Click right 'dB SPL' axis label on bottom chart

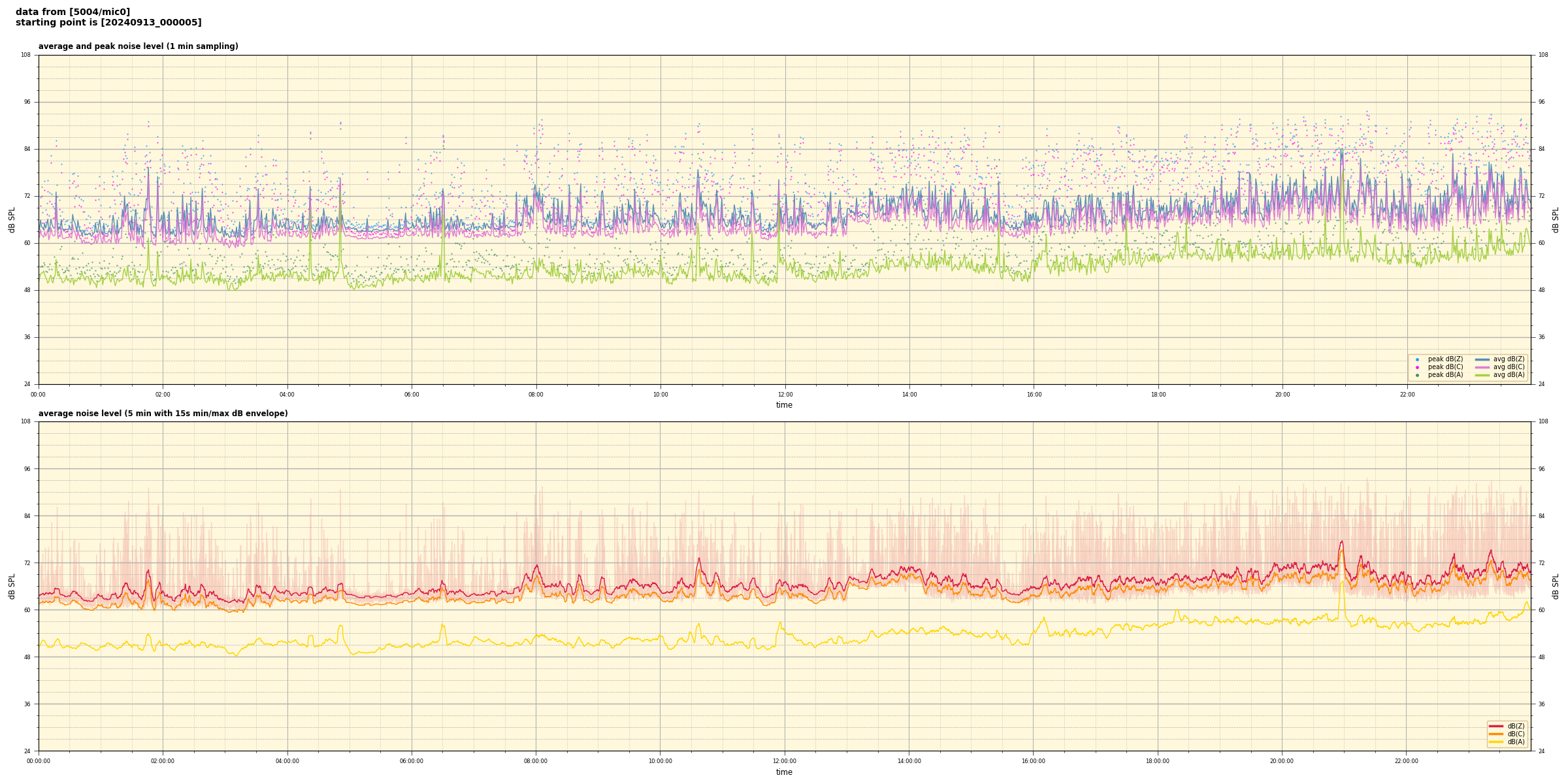[1556, 586]
